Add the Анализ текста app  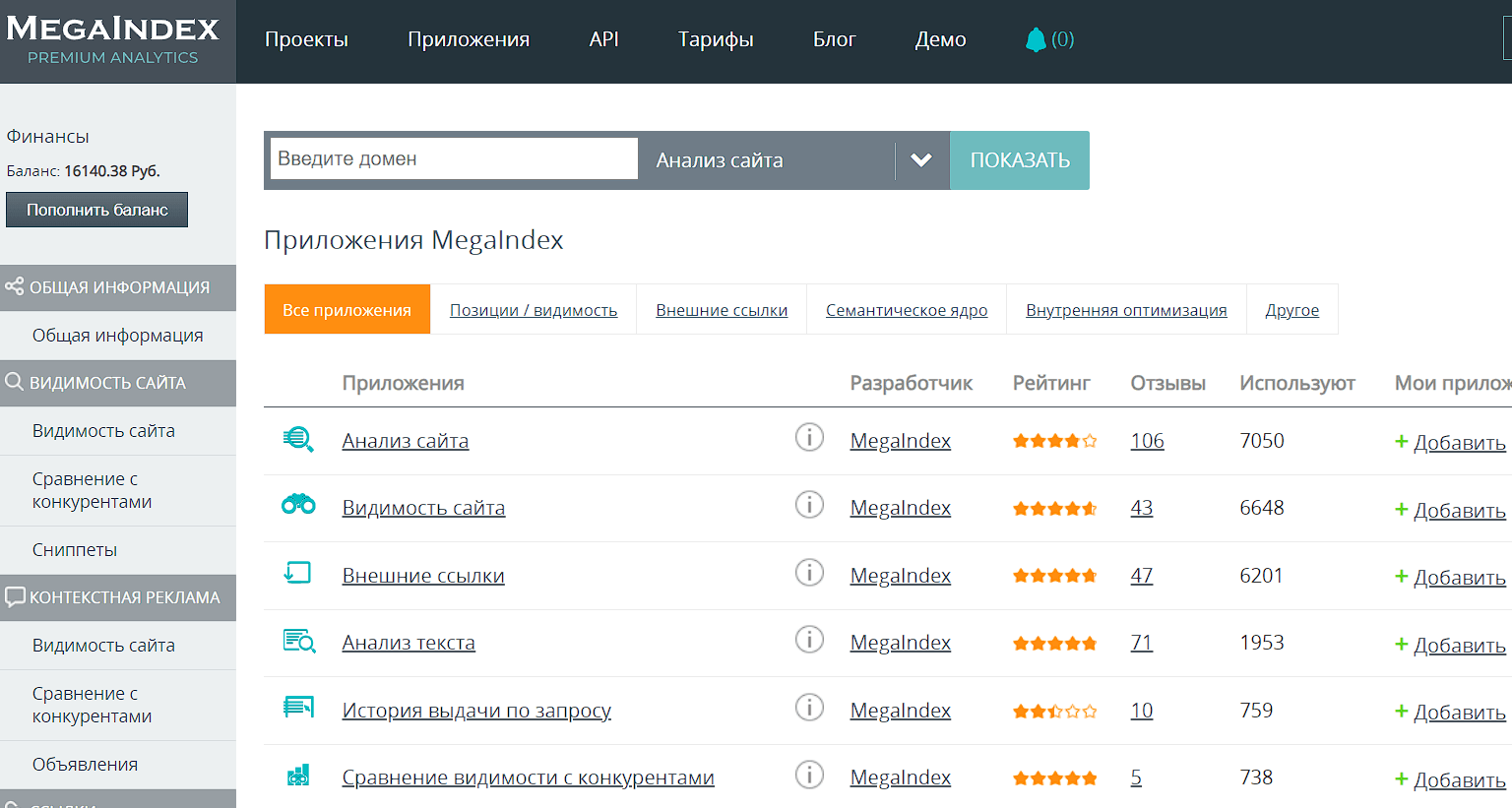[x=1450, y=645]
